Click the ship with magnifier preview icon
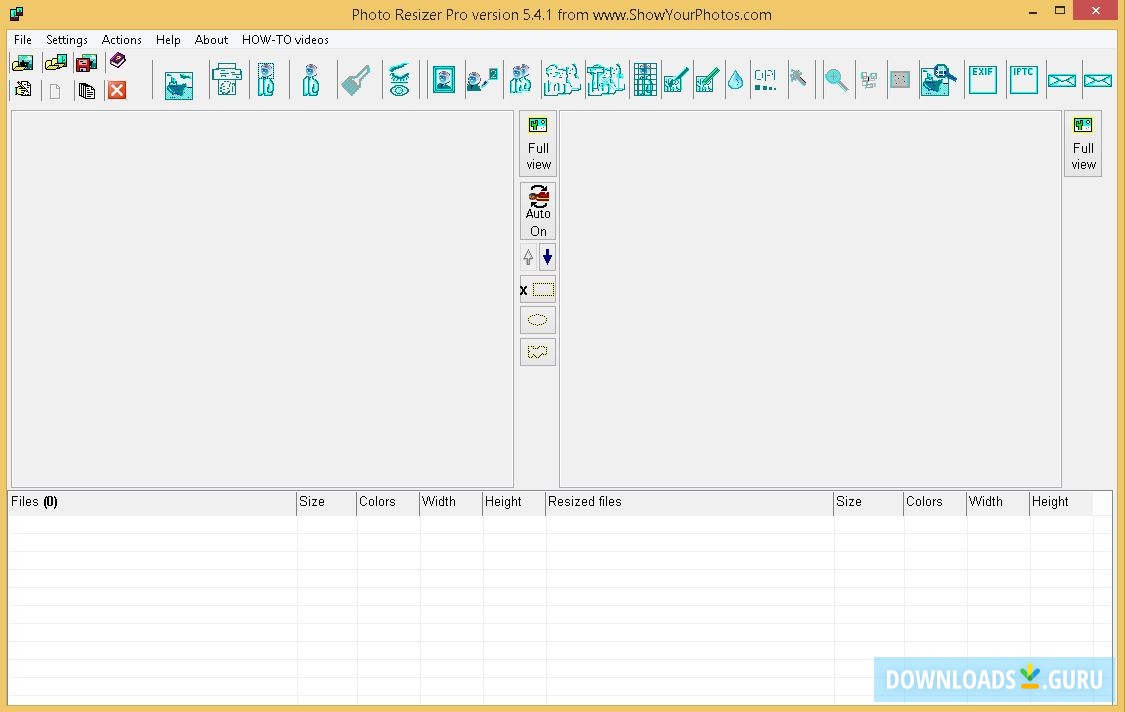 click(938, 80)
